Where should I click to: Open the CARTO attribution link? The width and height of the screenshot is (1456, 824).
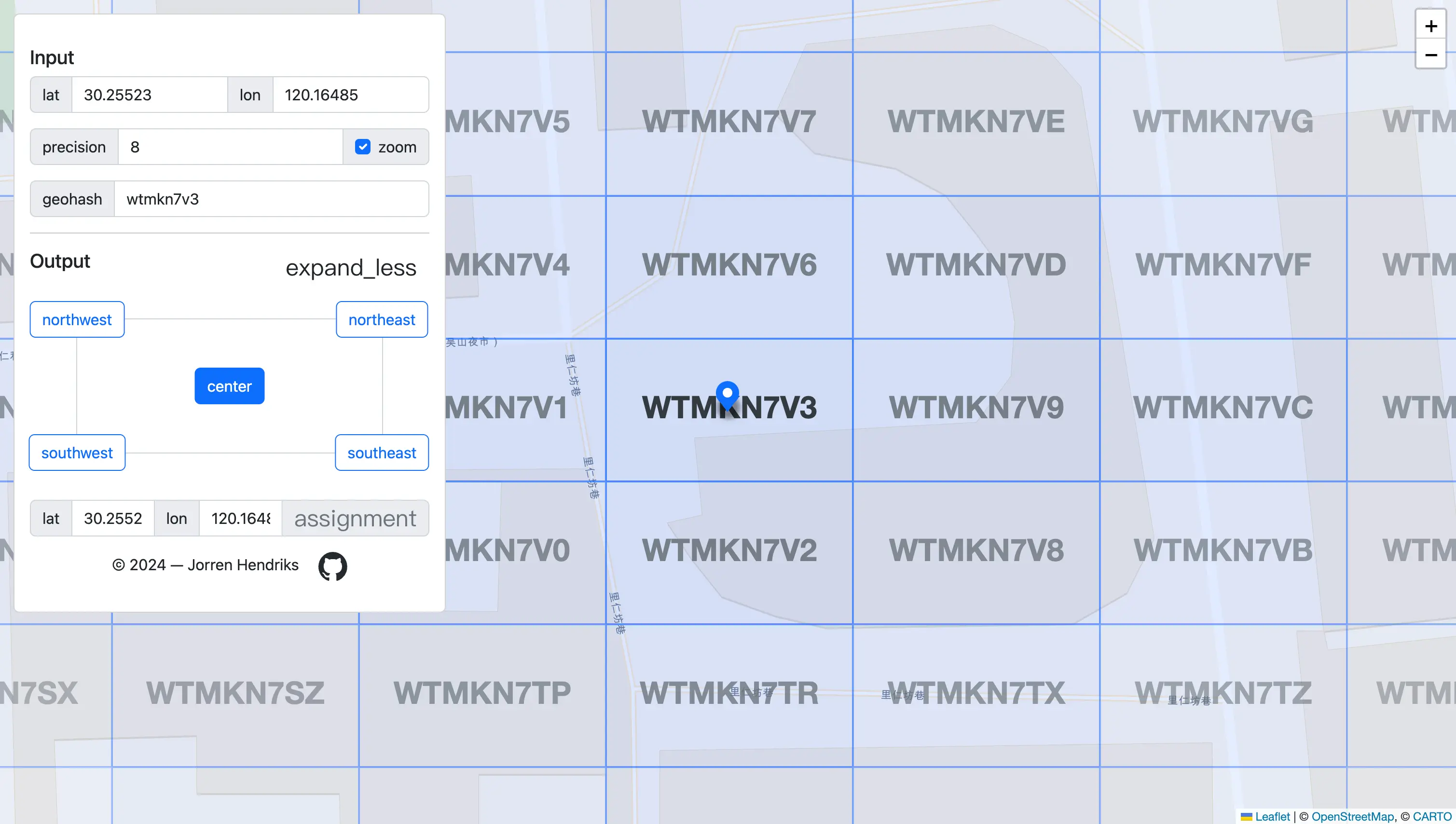pyautogui.click(x=1432, y=816)
